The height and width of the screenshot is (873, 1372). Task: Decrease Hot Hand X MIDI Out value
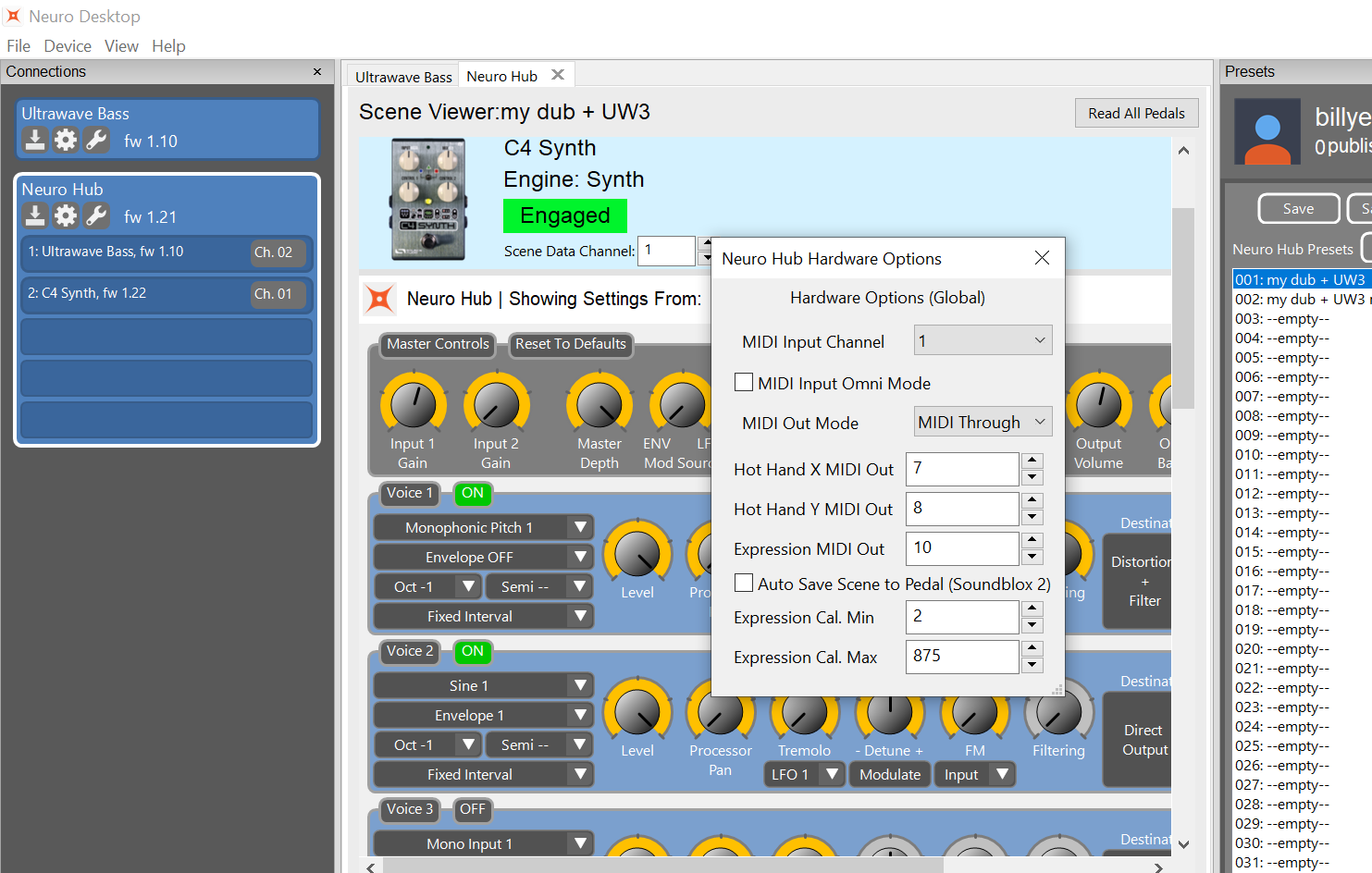[1032, 477]
